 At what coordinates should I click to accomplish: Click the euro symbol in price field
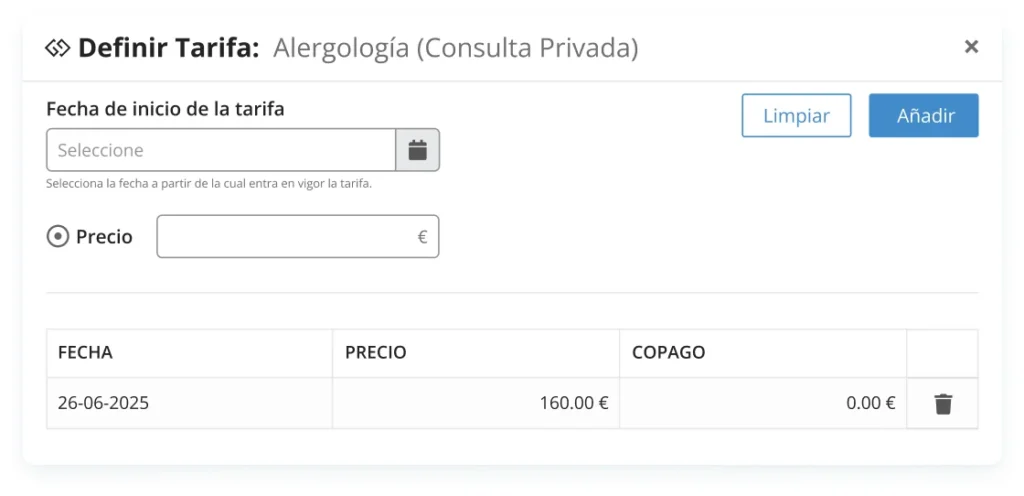click(x=422, y=237)
